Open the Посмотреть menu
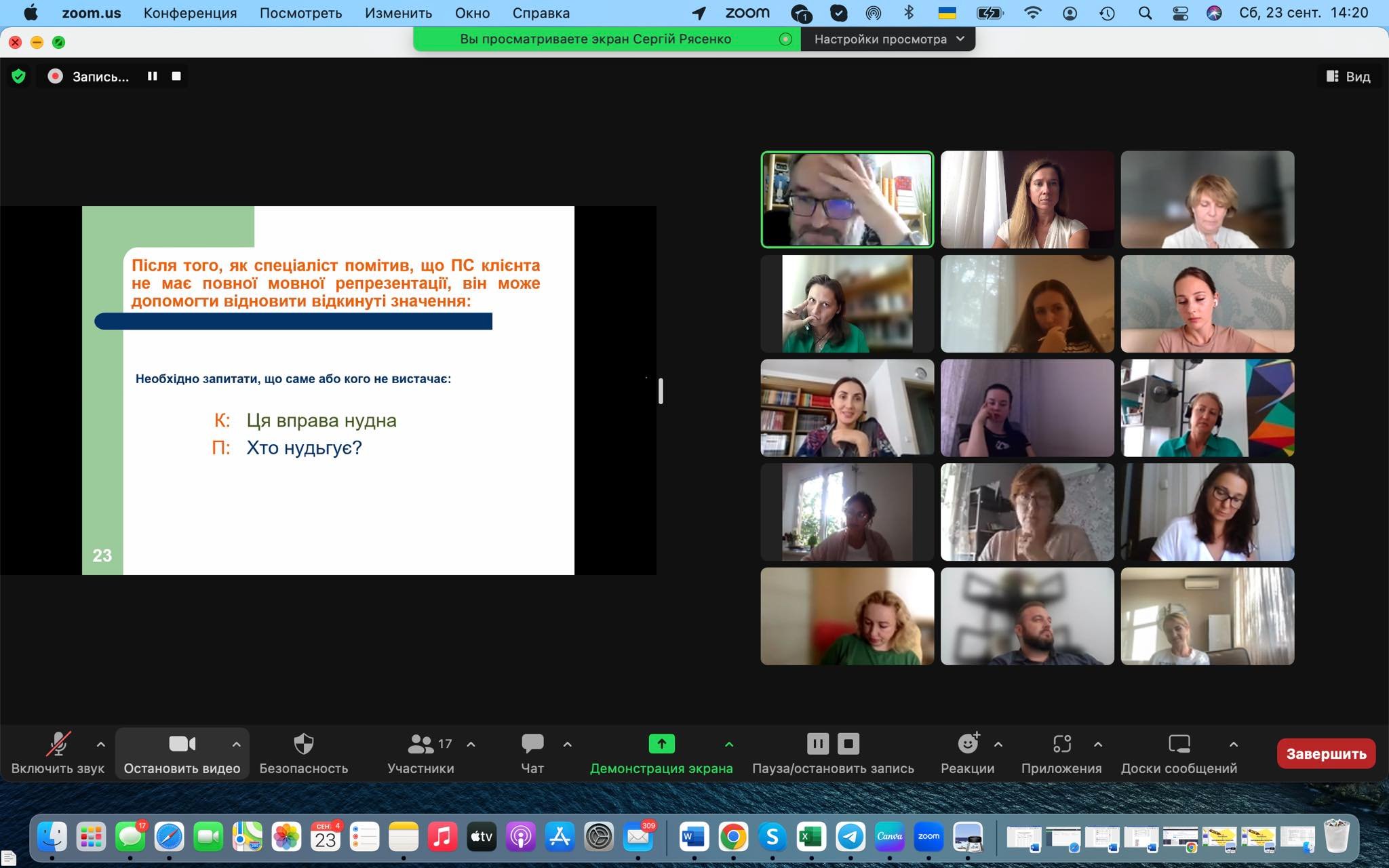This screenshot has height=868, width=1389. click(300, 13)
